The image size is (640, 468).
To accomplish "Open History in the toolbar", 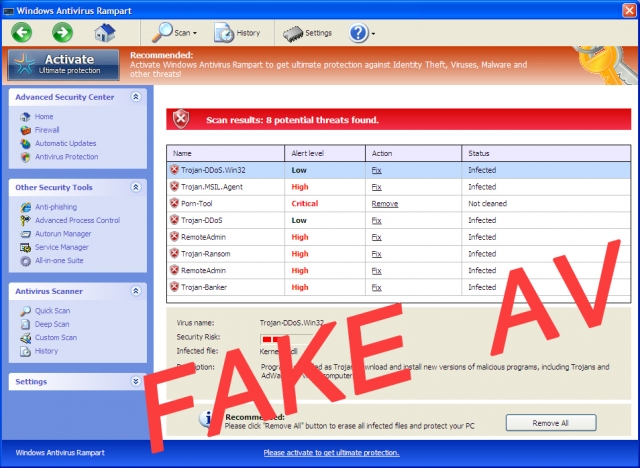I will point(237,33).
